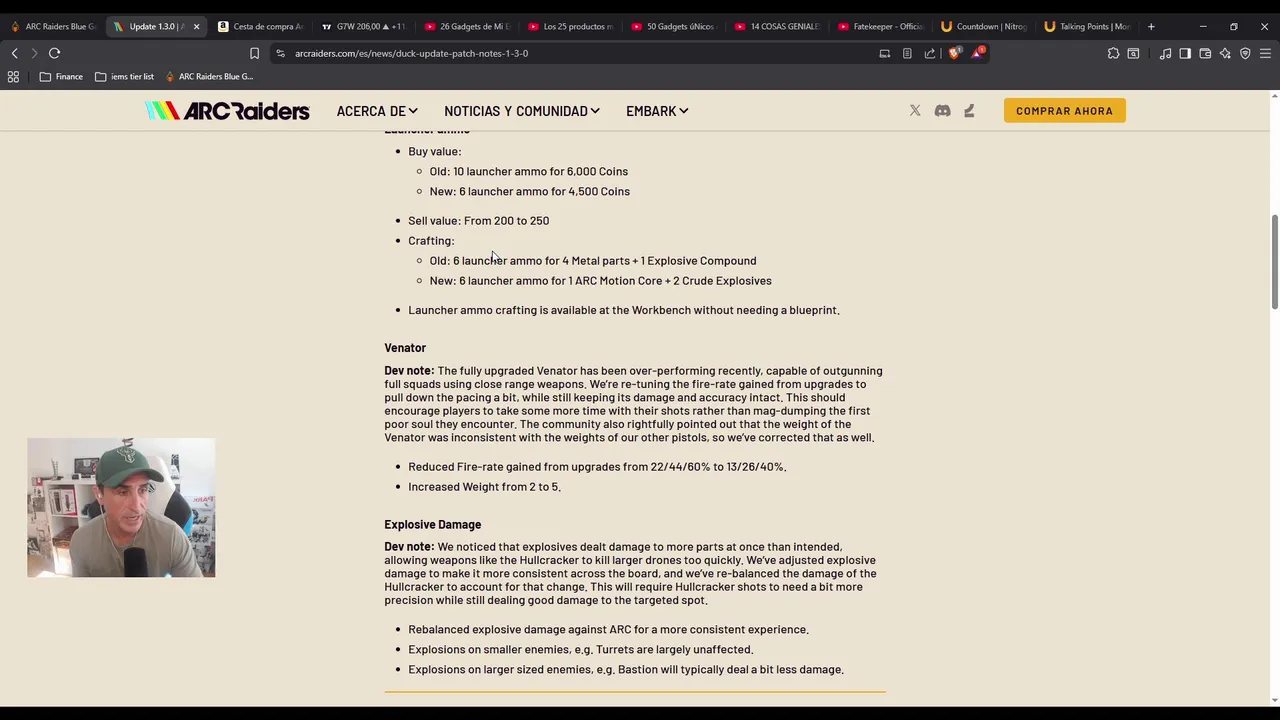Viewport: 1280px width, 720px height.
Task: Click text 'Increased Weight from 2 to 5.'
Action: pos(484,487)
